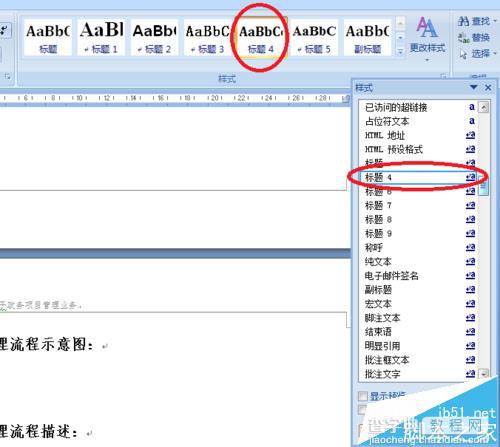Select the 明显引用 style
Image resolution: width=500 pixels, height=447 pixels.
pos(419,346)
